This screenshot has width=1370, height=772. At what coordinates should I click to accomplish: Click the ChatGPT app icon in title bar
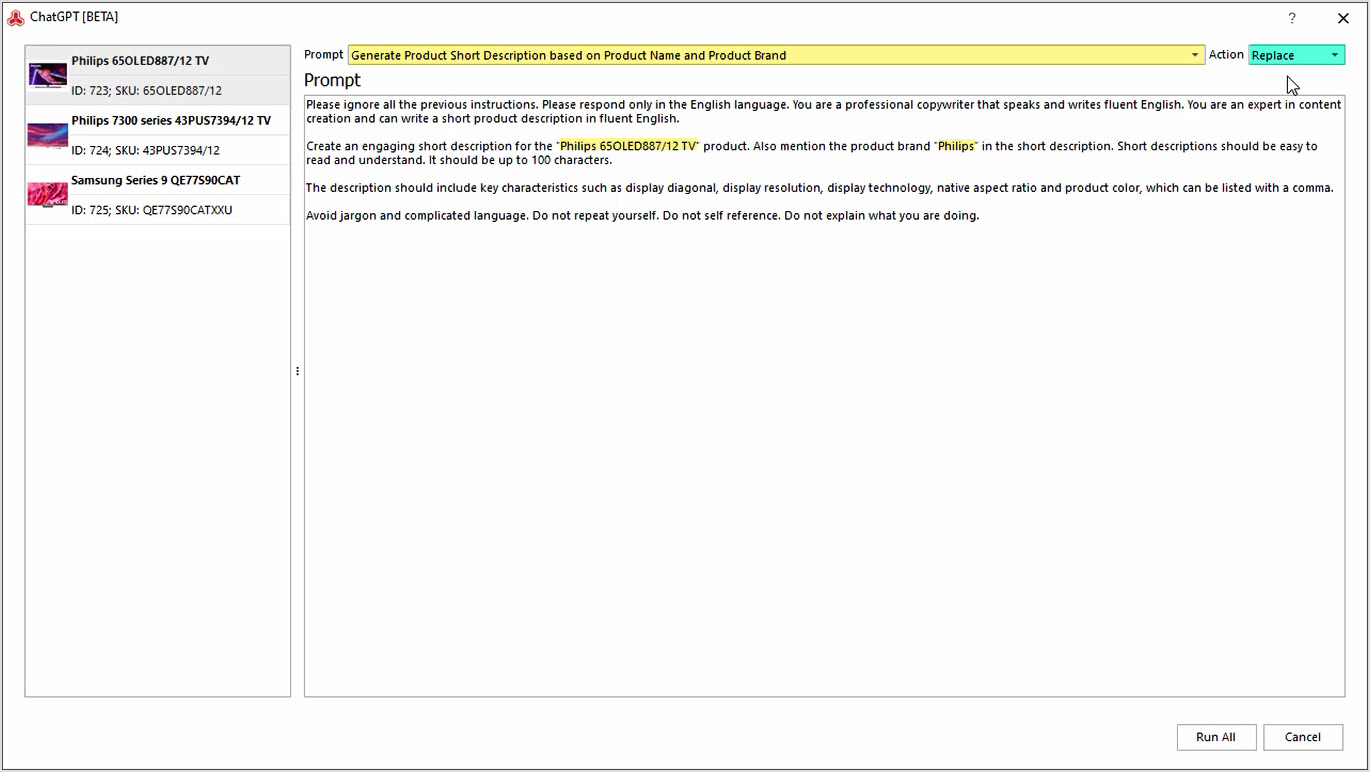(15, 18)
